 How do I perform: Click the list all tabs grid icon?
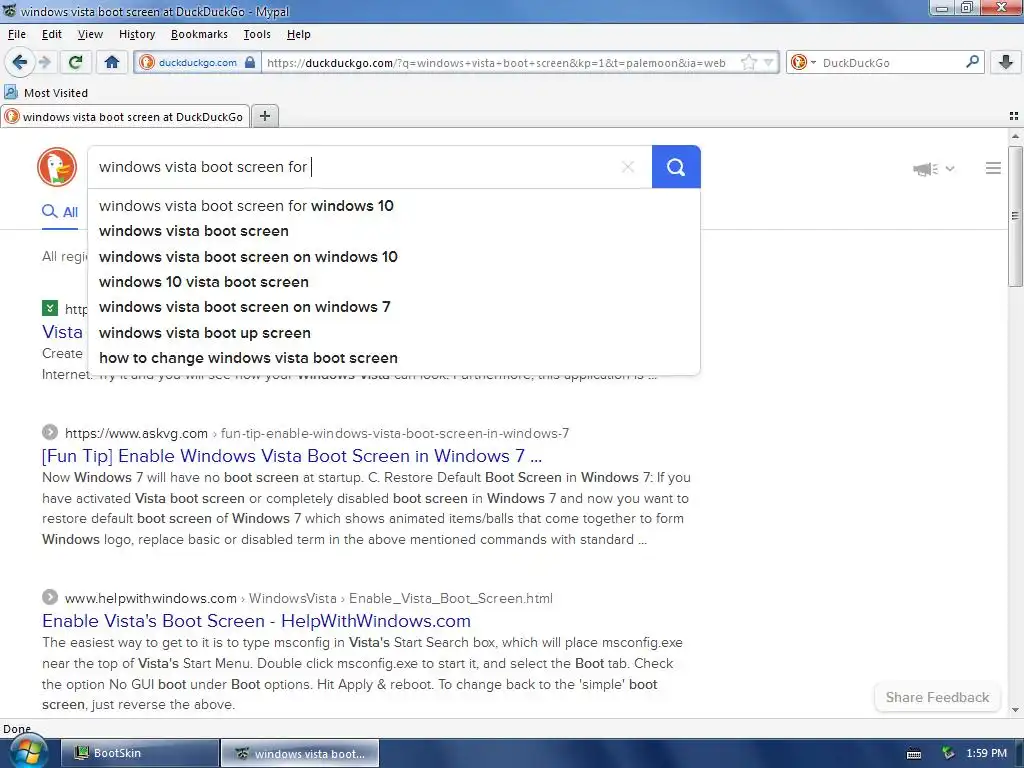click(1014, 116)
